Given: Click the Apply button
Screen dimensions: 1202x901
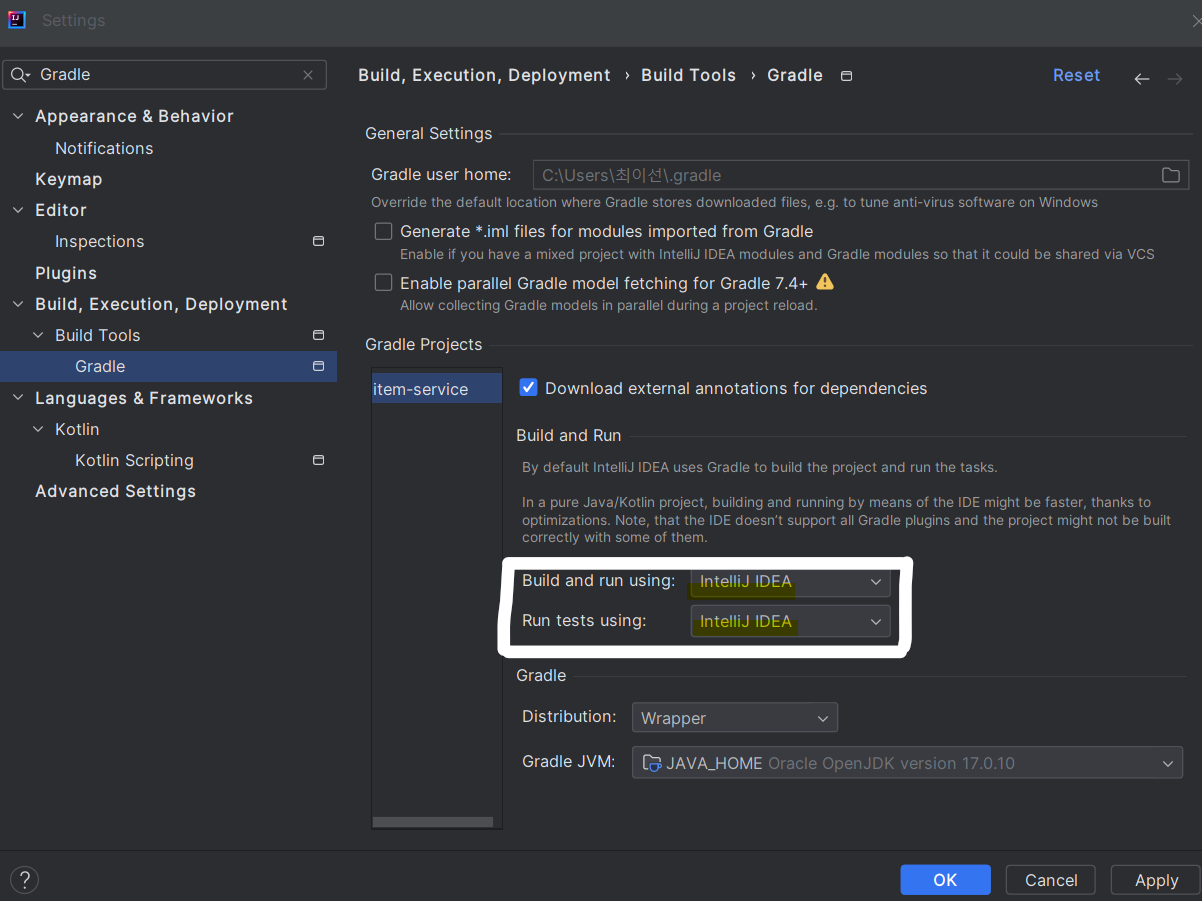Looking at the screenshot, I should 1156,880.
